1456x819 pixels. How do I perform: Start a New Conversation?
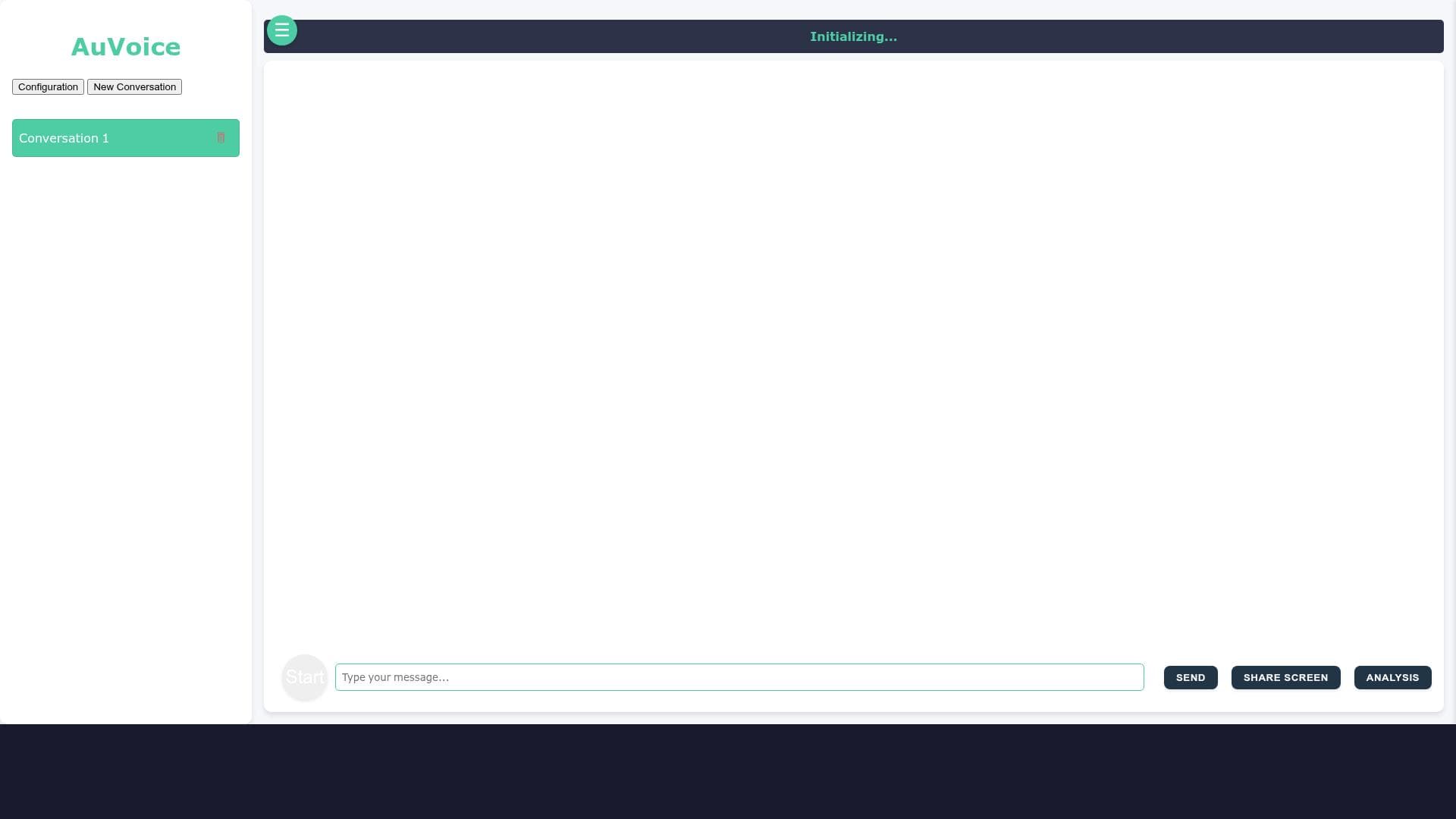134,87
